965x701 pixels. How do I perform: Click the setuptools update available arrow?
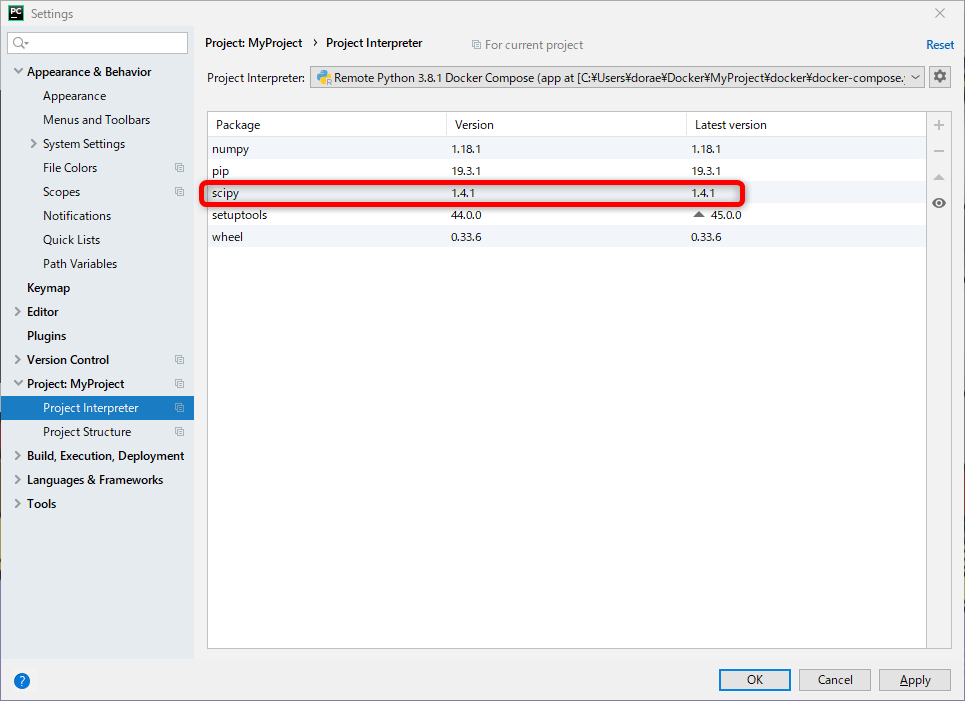(699, 215)
